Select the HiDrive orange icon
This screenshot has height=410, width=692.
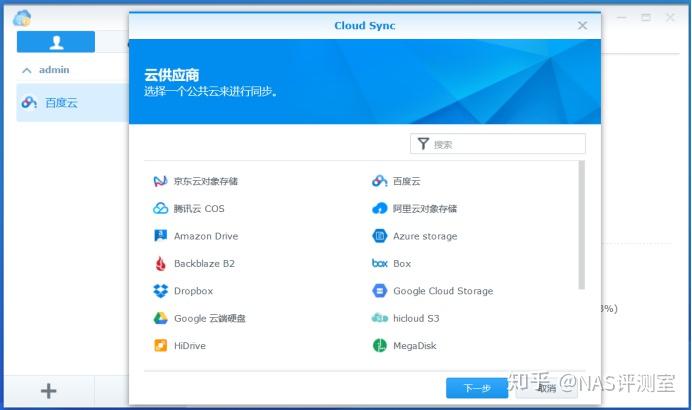click(x=160, y=346)
